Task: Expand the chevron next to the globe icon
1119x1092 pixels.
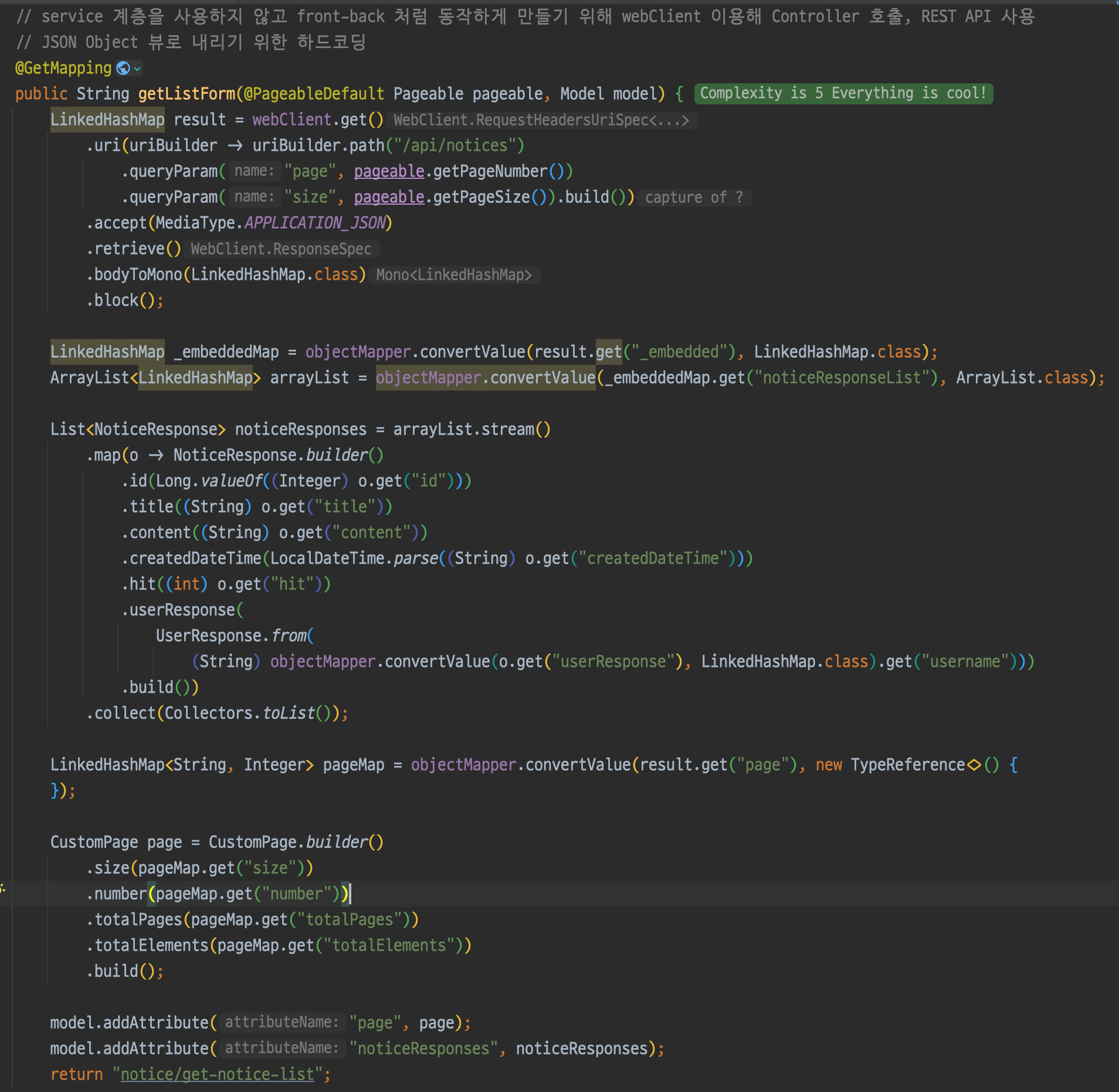Action: [137, 69]
